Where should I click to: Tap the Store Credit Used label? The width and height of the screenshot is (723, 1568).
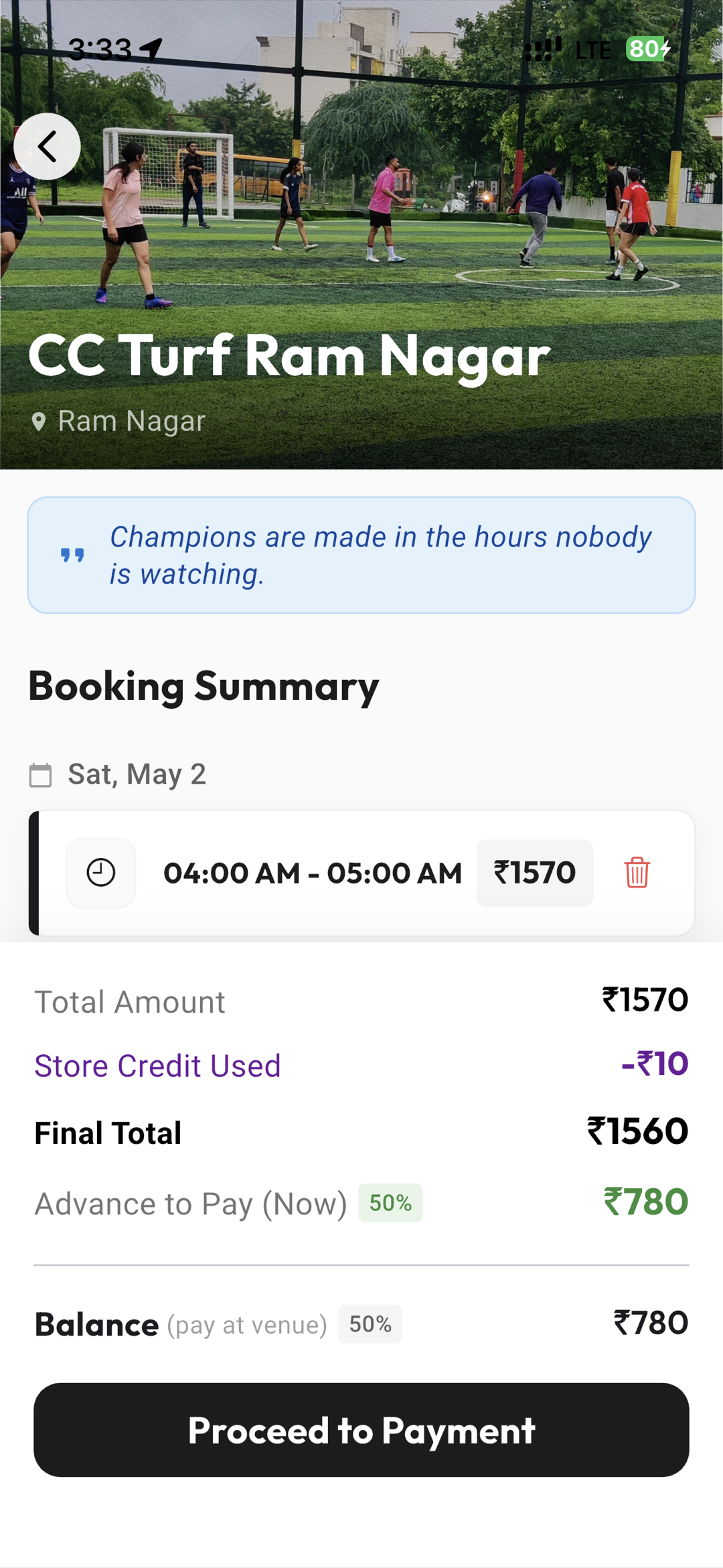[x=157, y=1066]
